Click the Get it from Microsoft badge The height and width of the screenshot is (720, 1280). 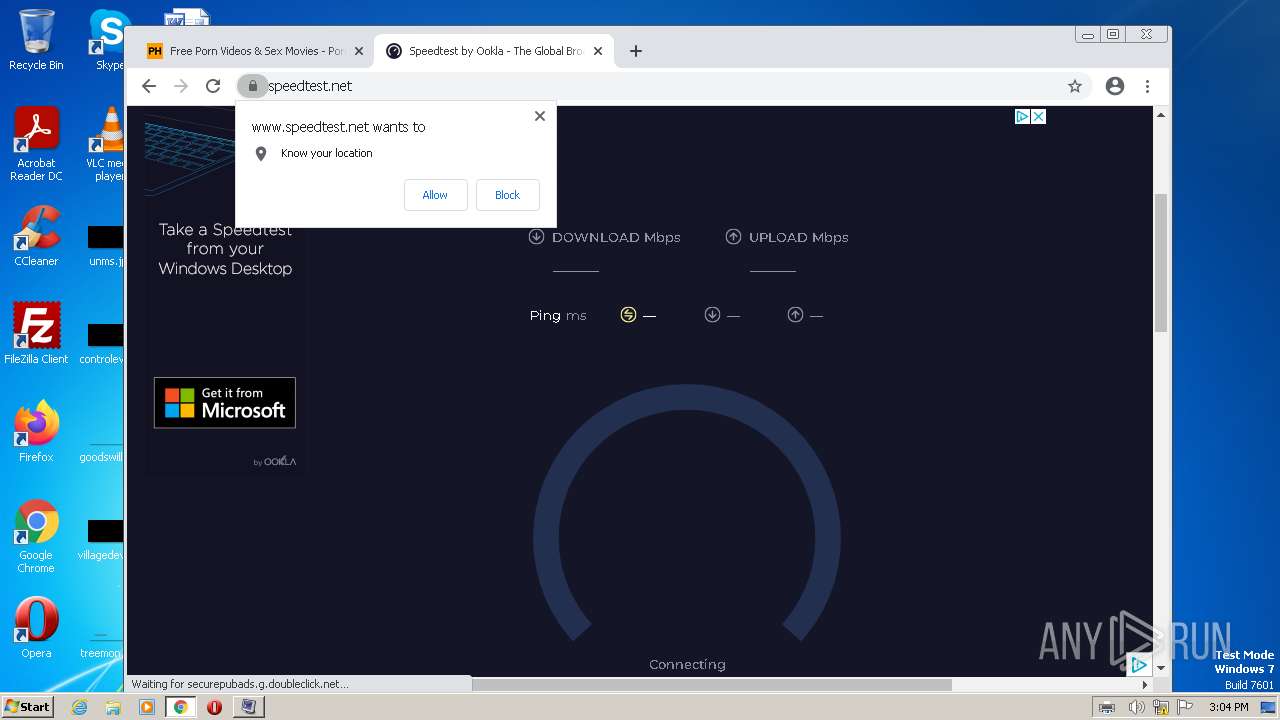[x=225, y=402]
